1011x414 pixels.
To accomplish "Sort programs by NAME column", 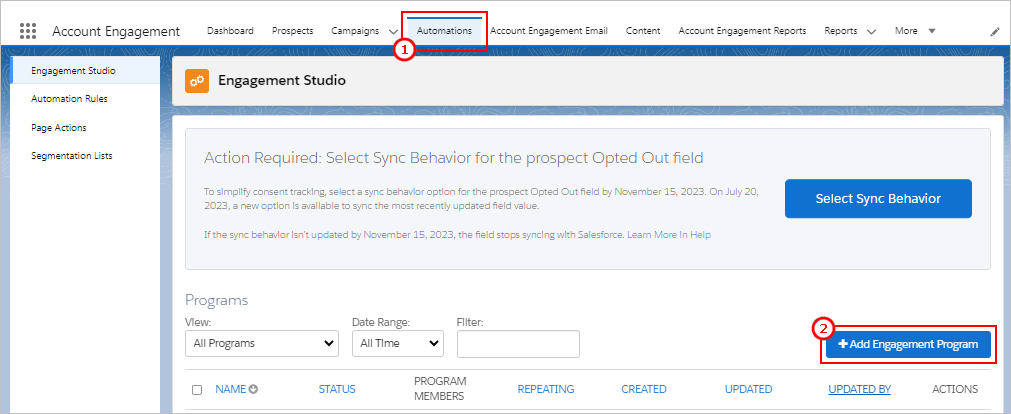I will pos(231,389).
